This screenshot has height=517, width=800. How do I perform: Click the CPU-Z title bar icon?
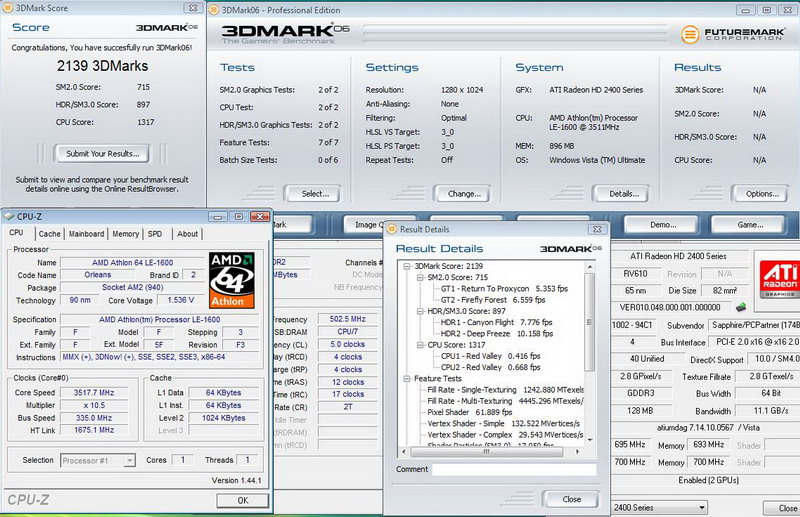click(x=8, y=216)
